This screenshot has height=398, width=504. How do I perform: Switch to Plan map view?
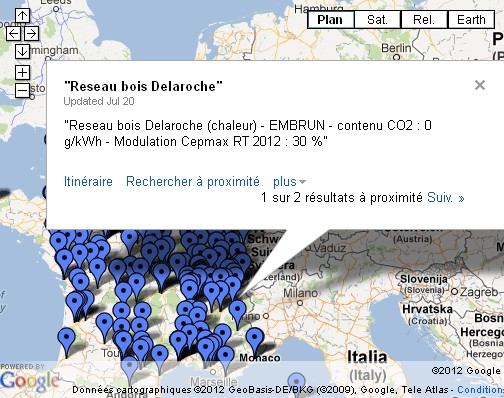[x=330, y=20]
